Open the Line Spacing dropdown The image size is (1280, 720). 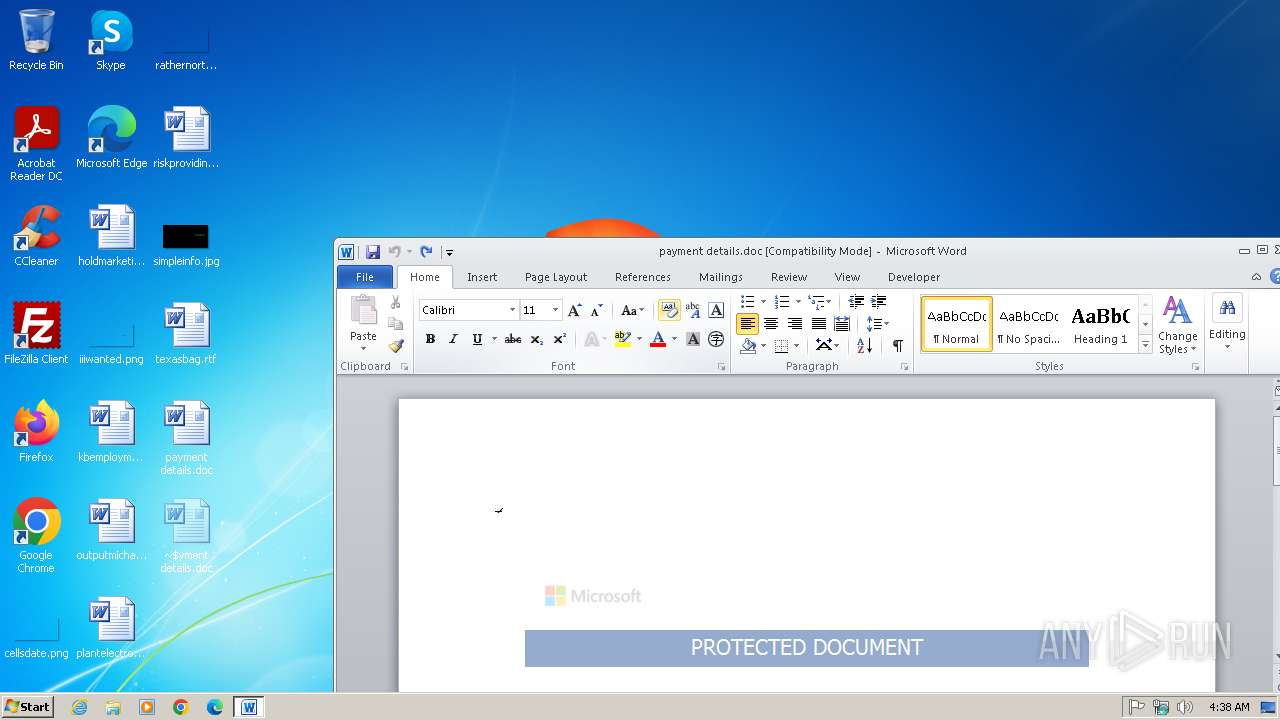coord(877,323)
